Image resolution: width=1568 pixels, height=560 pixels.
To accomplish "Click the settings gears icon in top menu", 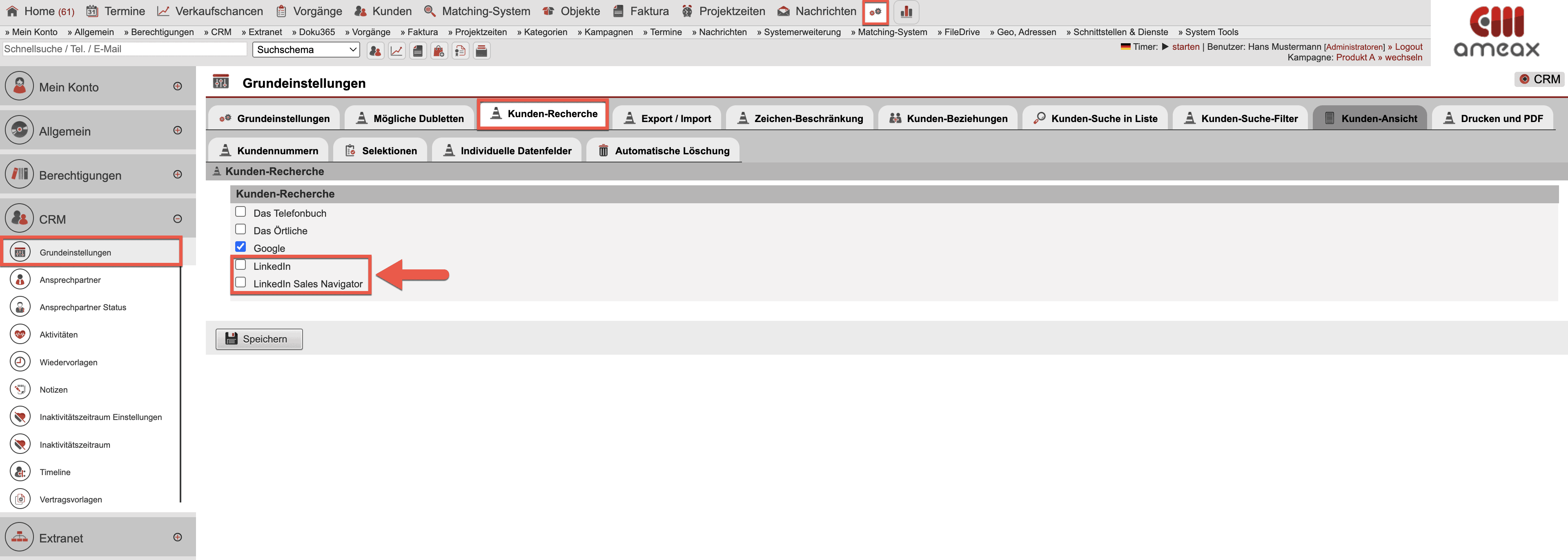I will 875,11.
